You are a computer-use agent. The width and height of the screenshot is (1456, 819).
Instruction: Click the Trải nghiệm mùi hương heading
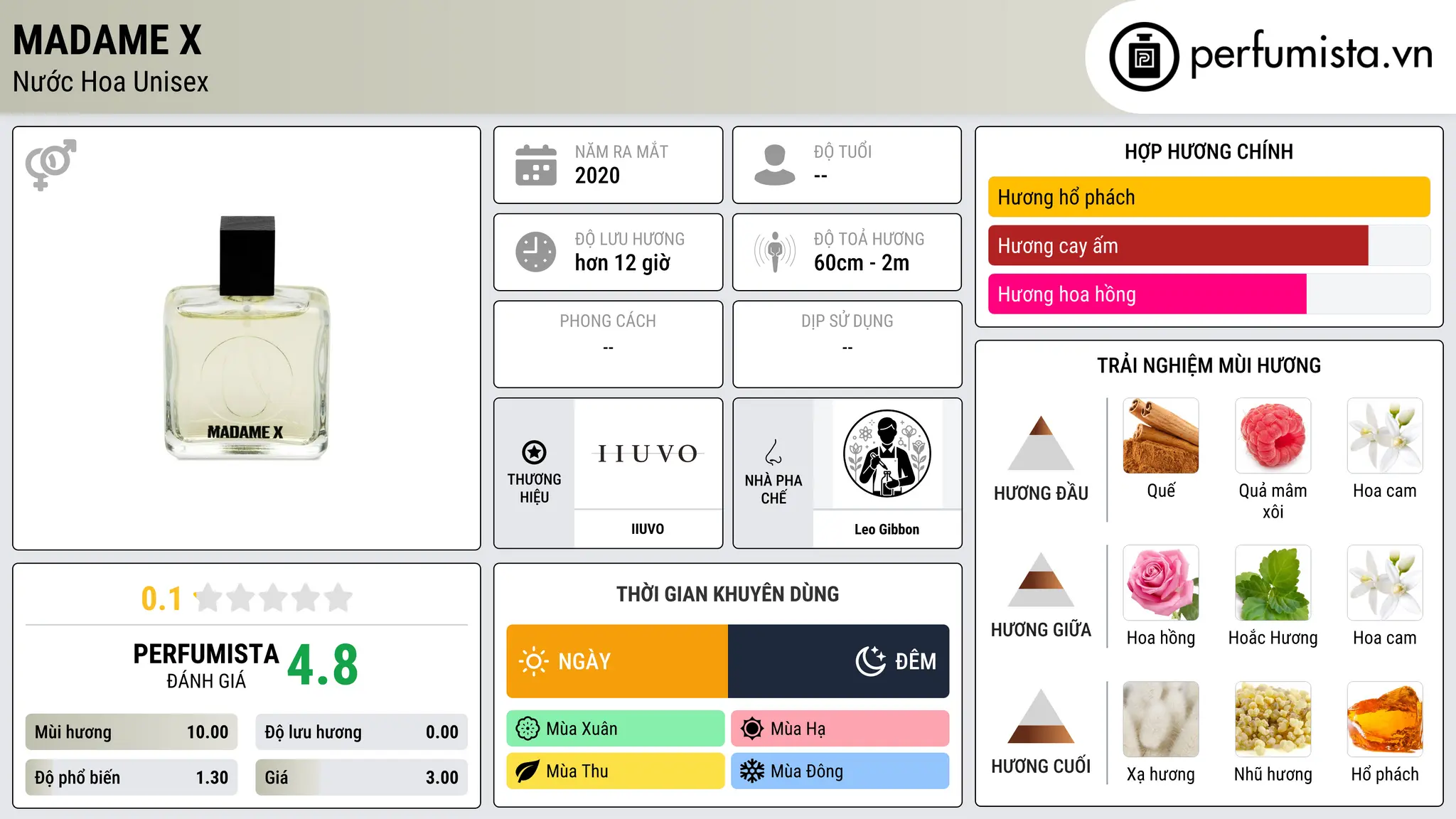pos(1209,365)
